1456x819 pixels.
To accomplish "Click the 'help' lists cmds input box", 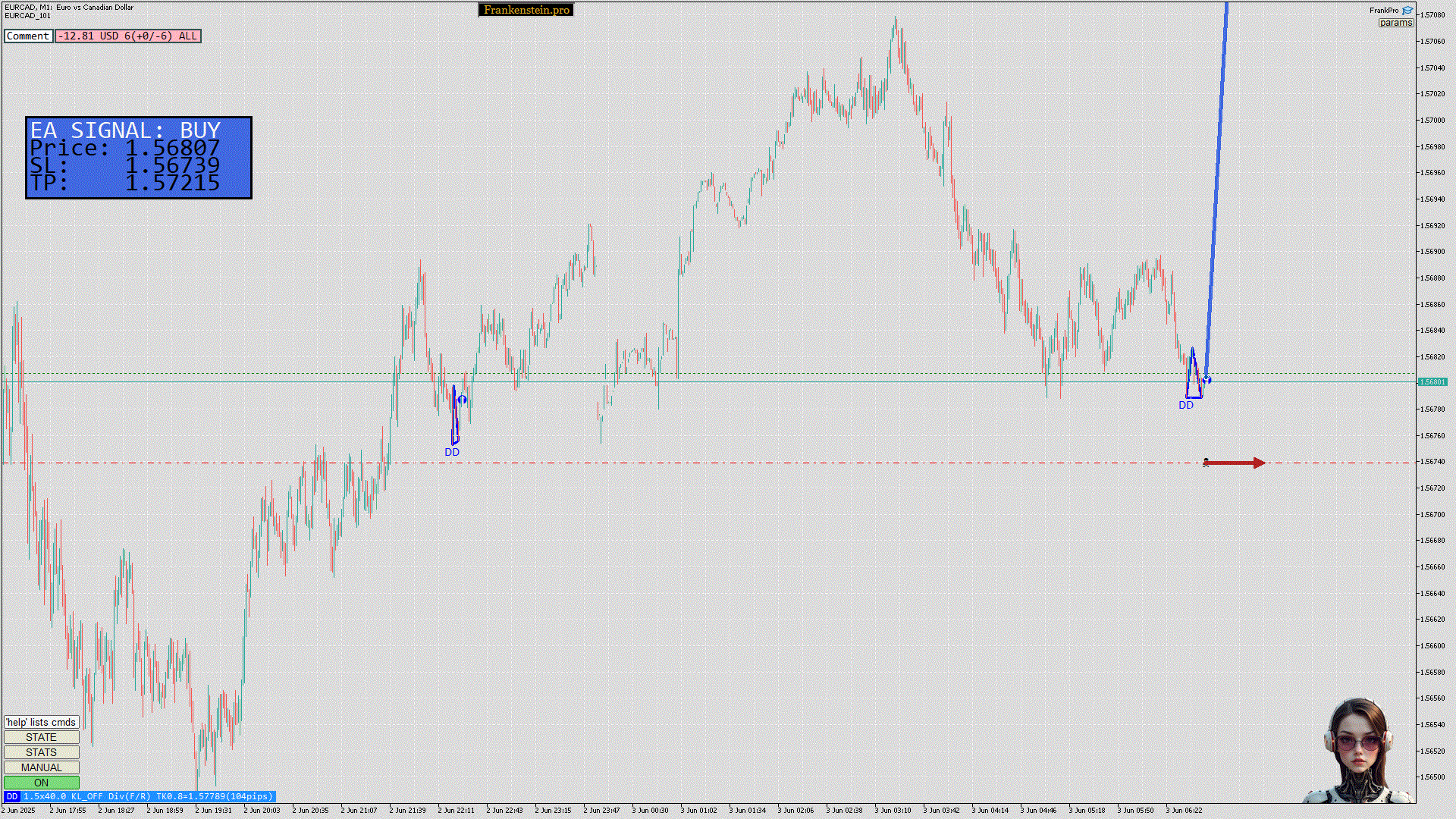I will click(41, 722).
